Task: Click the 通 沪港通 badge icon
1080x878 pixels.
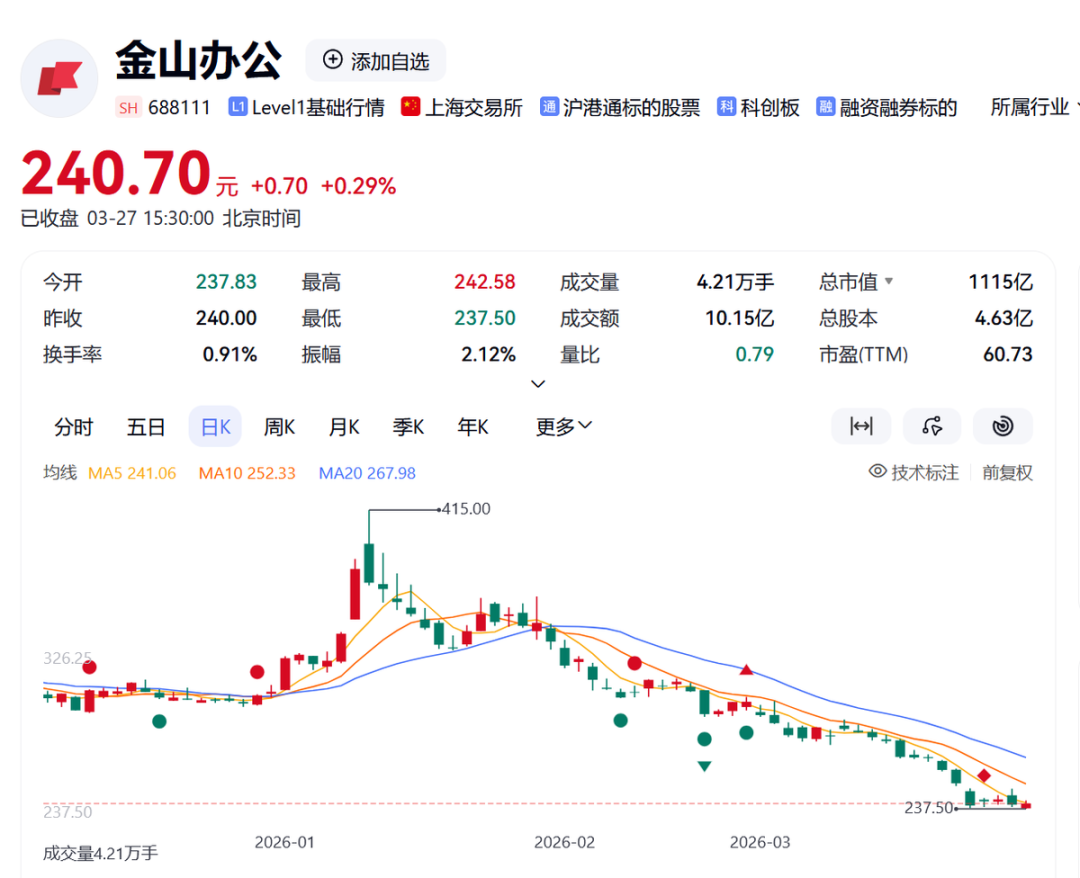Action: pyautogui.click(x=549, y=107)
